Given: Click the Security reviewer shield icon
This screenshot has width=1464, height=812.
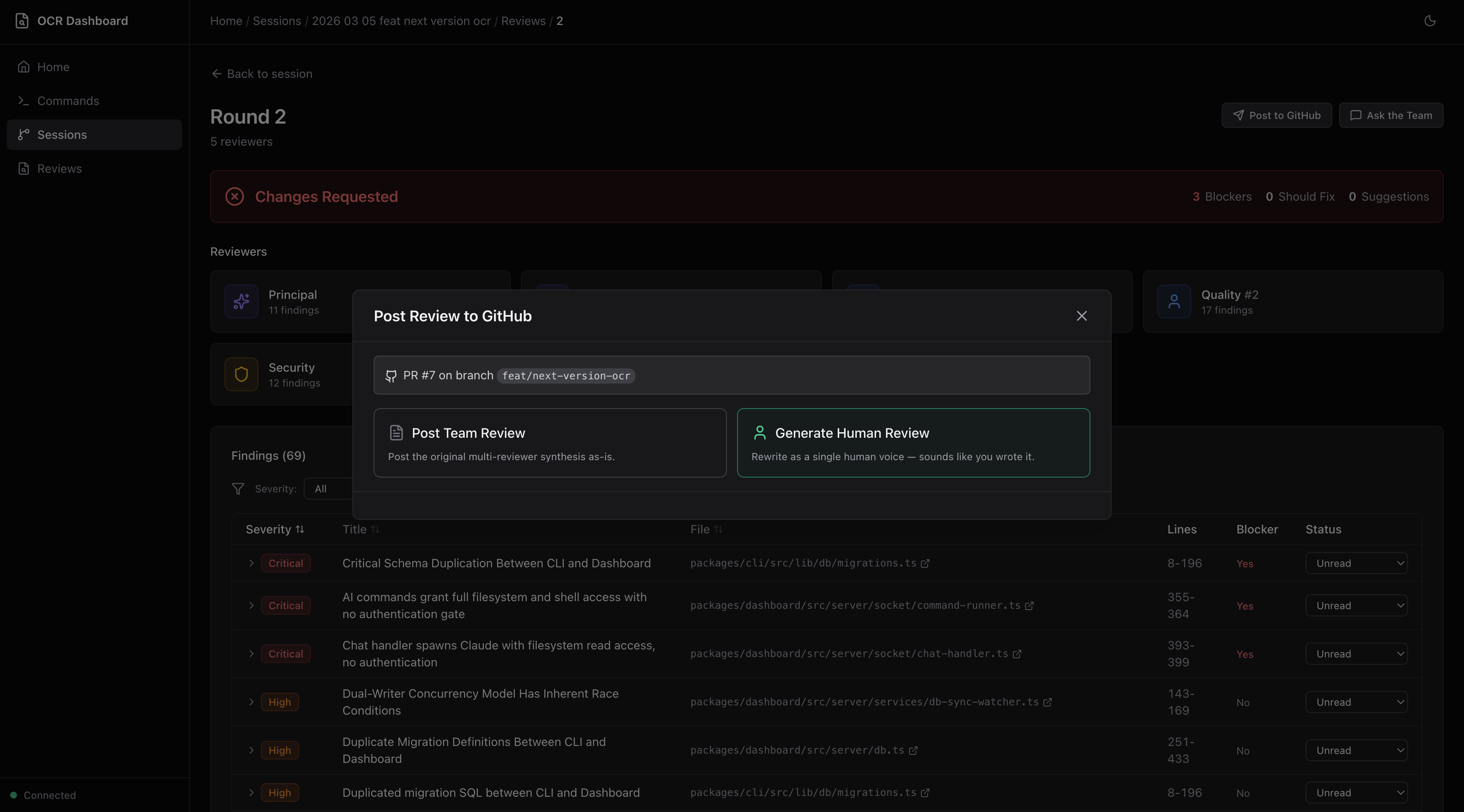Looking at the screenshot, I should 241,374.
